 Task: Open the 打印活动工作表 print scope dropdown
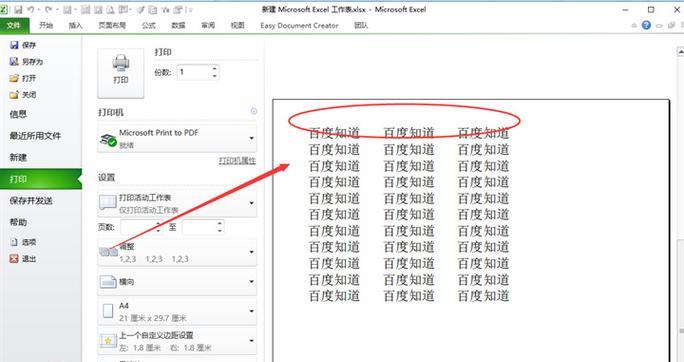click(x=177, y=203)
